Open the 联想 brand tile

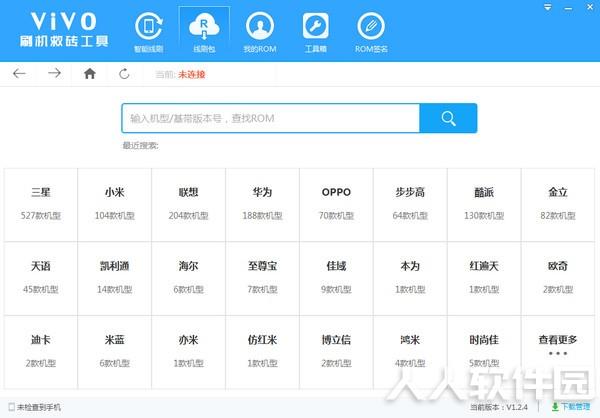point(188,205)
